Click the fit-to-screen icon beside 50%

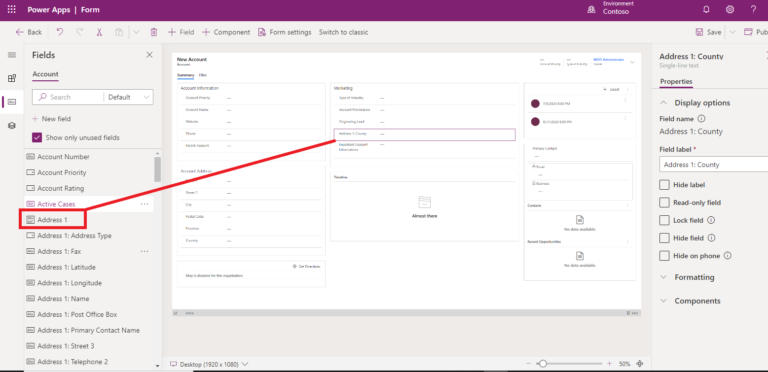(x=639, y=364)
